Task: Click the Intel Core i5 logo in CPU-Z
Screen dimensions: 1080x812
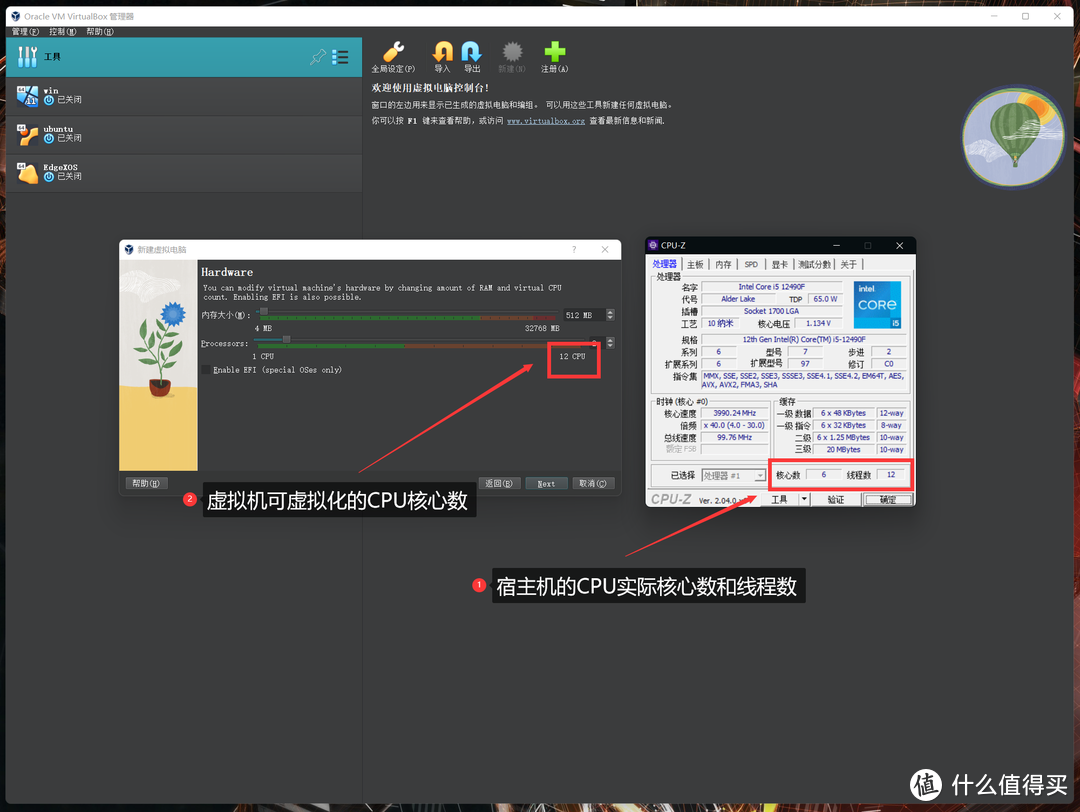Action: tap(877, 304)
